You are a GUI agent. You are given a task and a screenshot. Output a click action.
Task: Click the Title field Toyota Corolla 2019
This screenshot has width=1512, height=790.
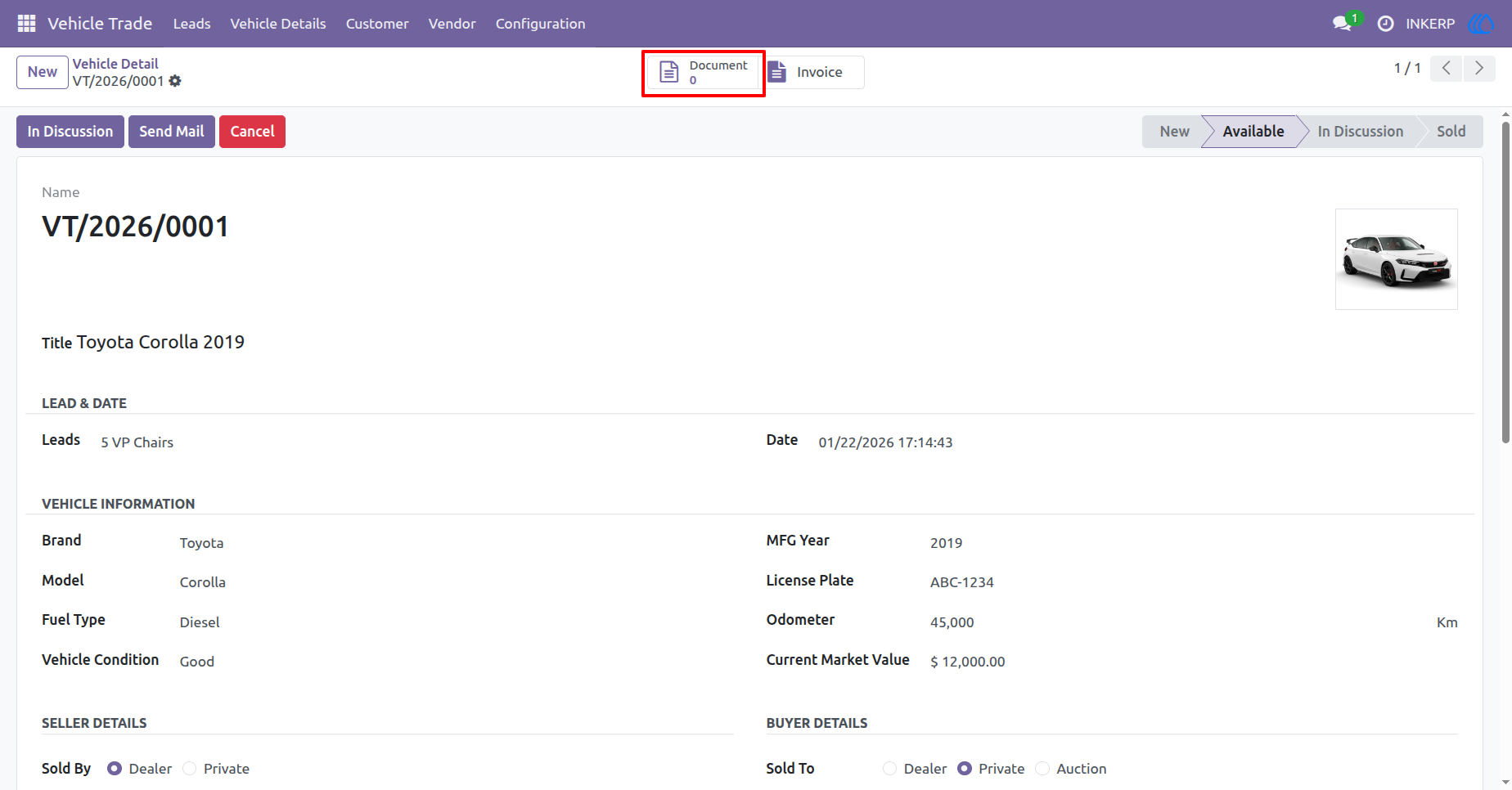(160, 342)
